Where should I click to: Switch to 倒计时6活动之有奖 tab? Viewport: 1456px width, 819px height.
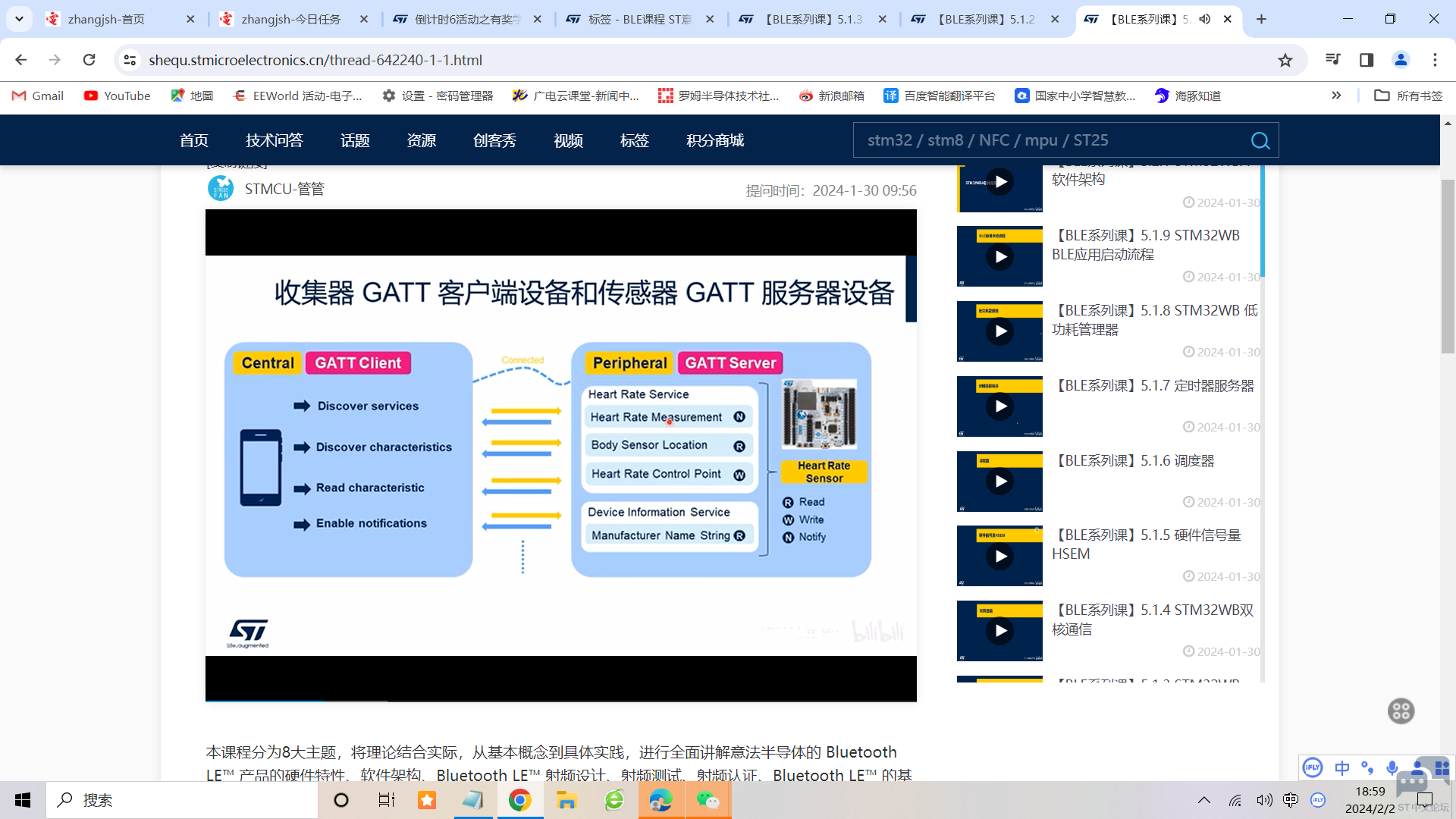pyautogui.click(x=466, y=19)
